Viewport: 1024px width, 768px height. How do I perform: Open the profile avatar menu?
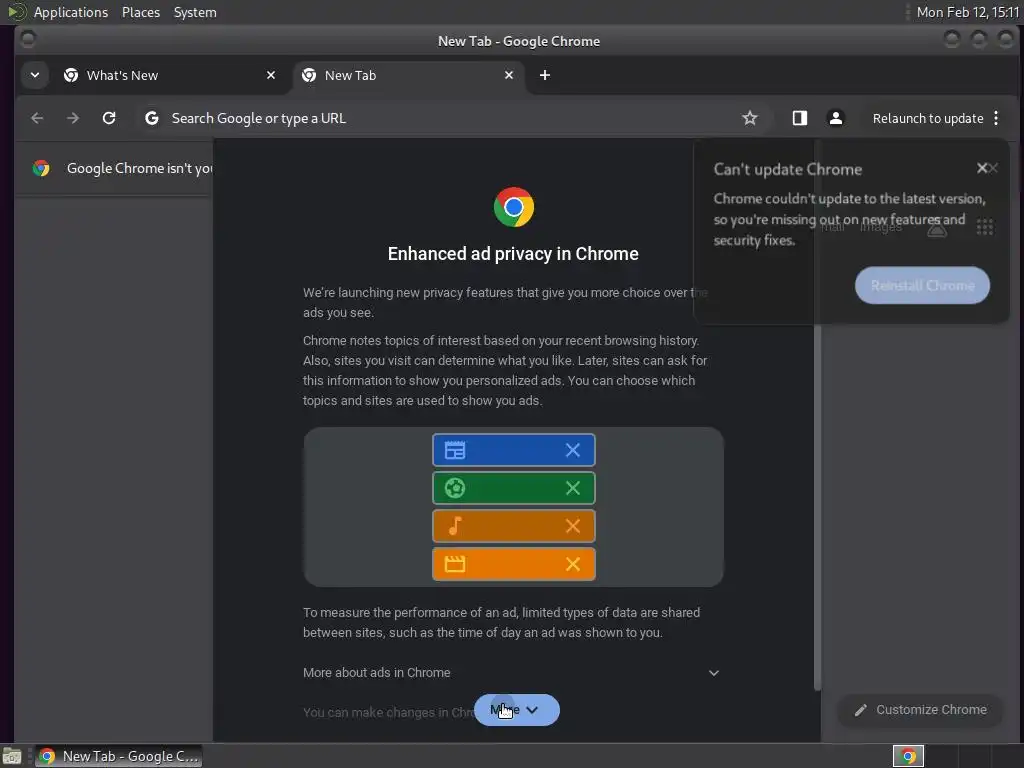coord(835,118)
